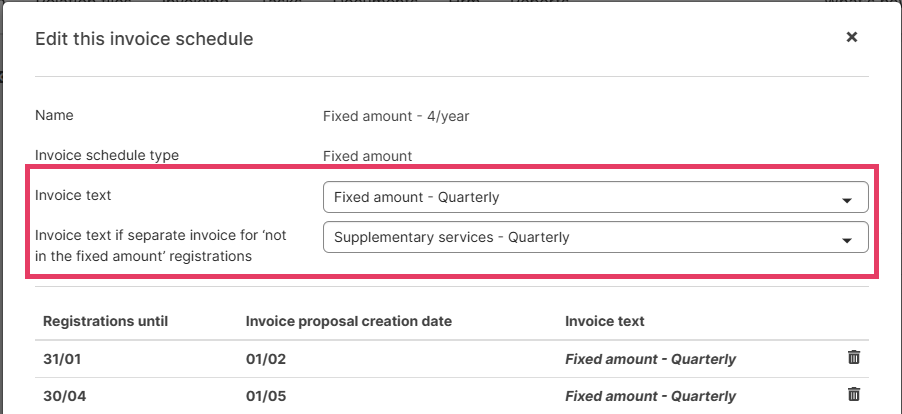902x414 pixels.
Task: Click the arrow of the Fixed amount - Quarterly dropdown
Action: coord(847,199)
